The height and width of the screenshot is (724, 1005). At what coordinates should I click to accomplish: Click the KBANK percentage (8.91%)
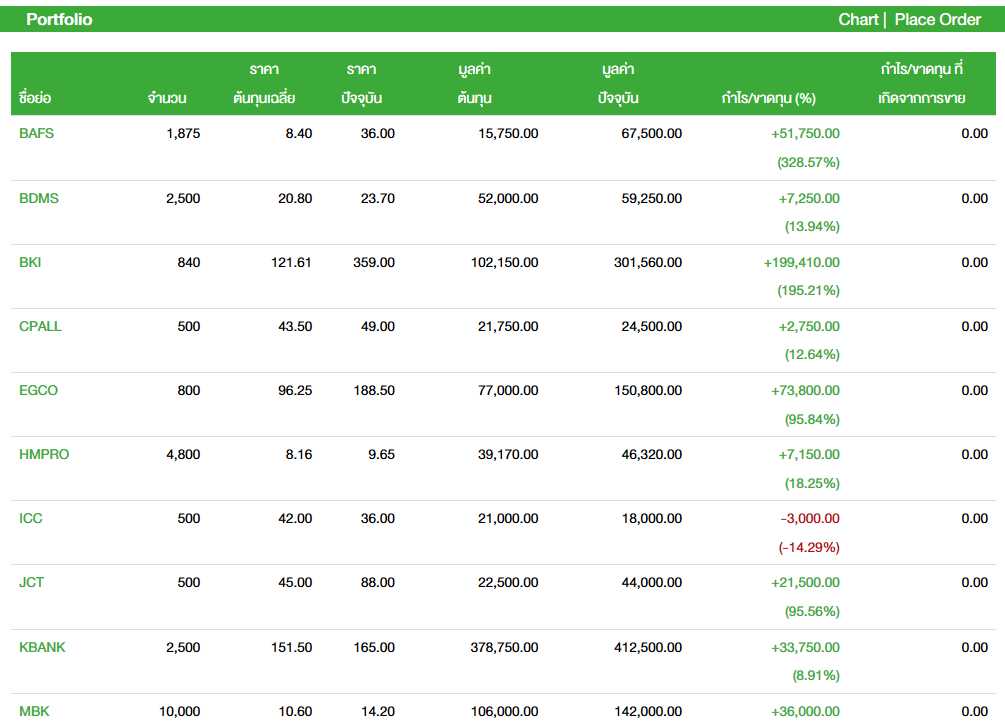tap(816, 675)
